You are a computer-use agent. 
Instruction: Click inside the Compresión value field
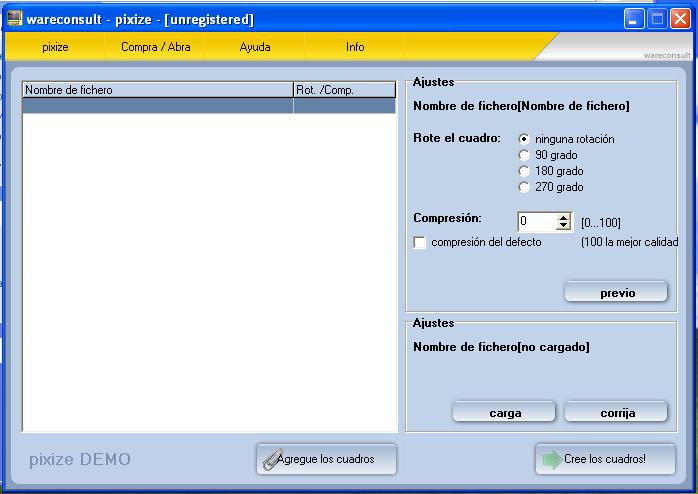(537, 221)
